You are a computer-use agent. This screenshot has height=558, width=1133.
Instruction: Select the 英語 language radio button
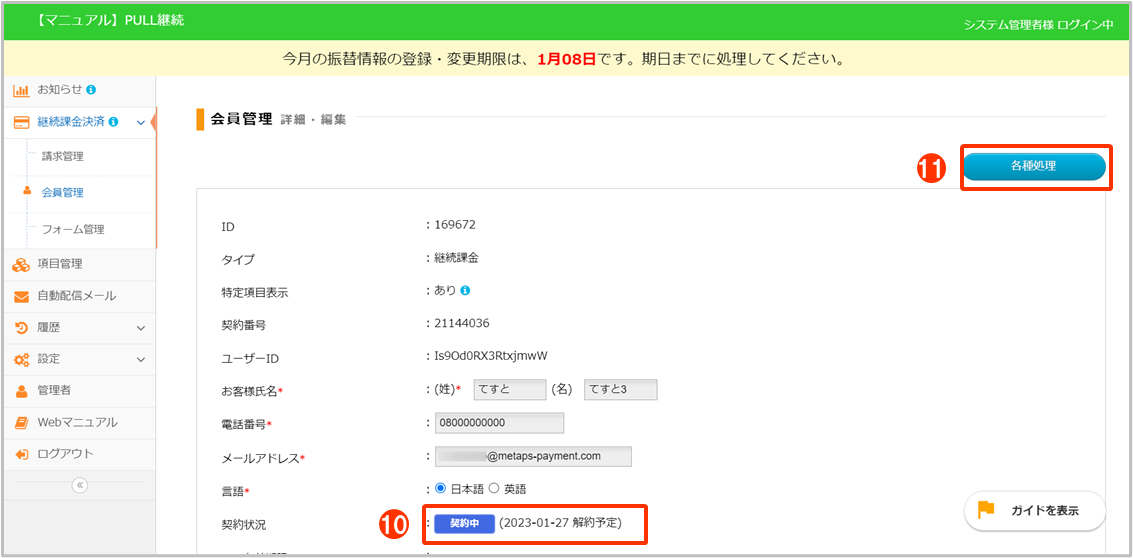[494, 489]
